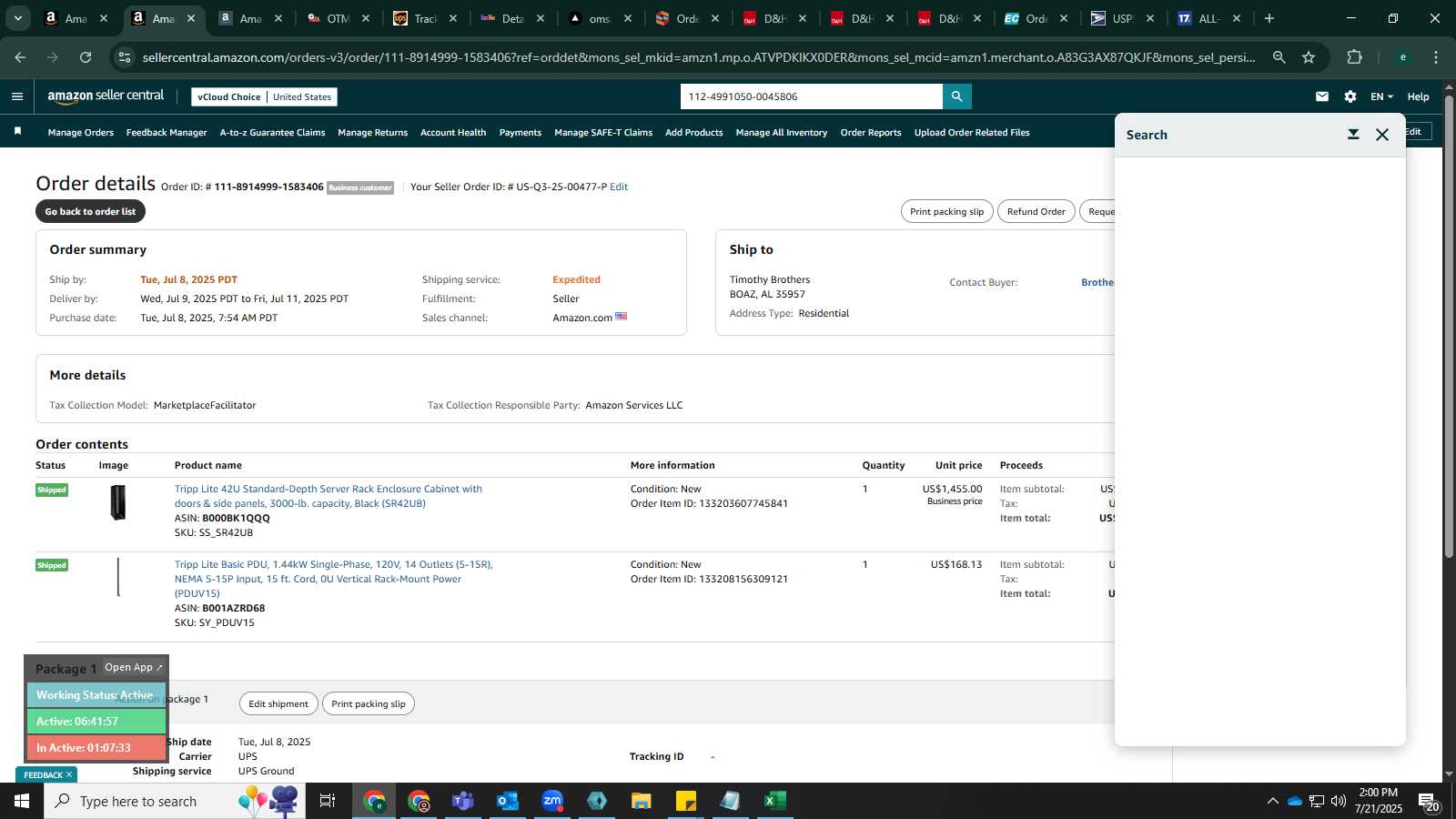Image resolution: width=1456 pixels, height=819 pixels.
Task: Open Manage Returns menu item
Action: click(x=372, y=132)
